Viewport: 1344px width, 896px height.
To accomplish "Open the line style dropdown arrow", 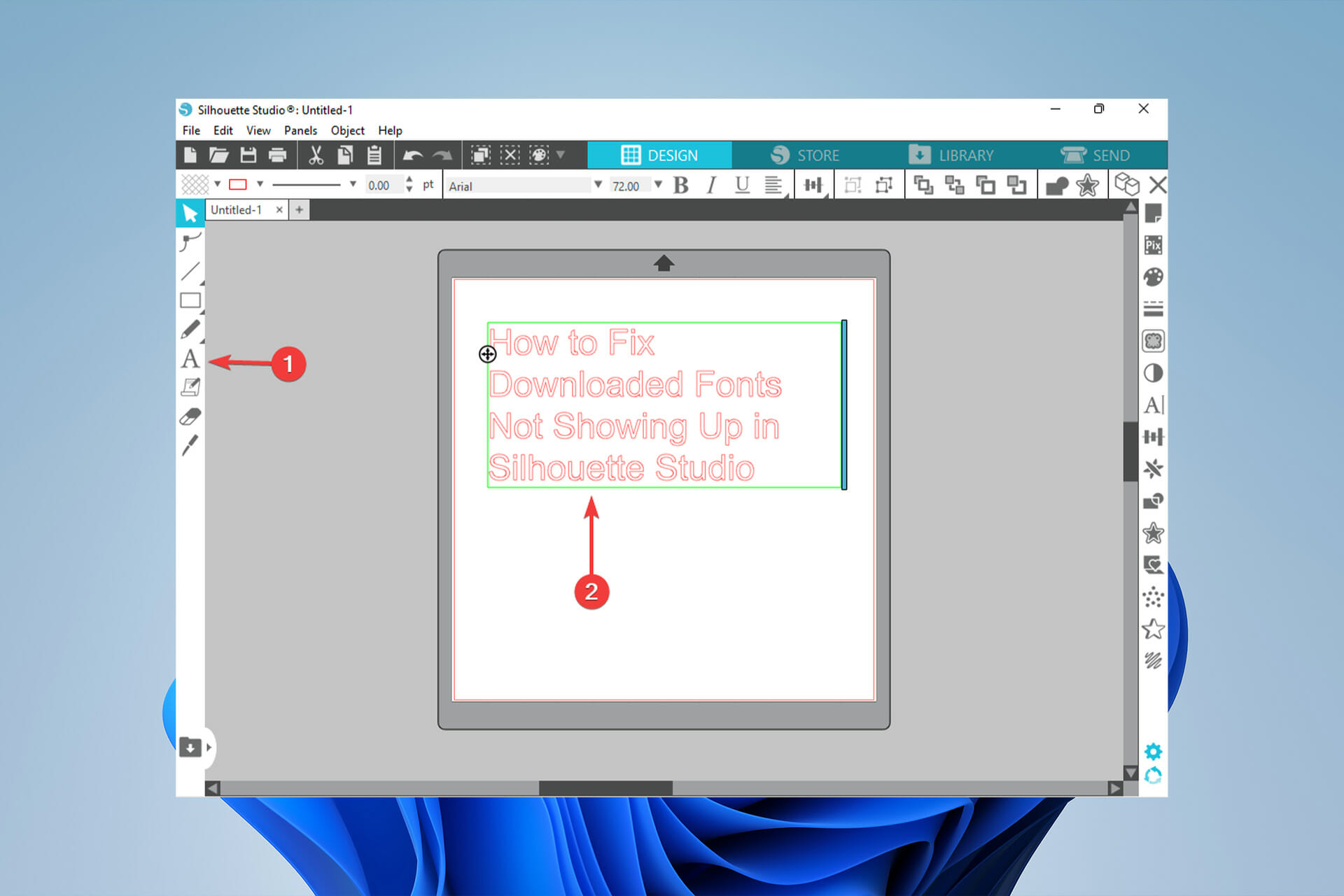I will point(353,184).
